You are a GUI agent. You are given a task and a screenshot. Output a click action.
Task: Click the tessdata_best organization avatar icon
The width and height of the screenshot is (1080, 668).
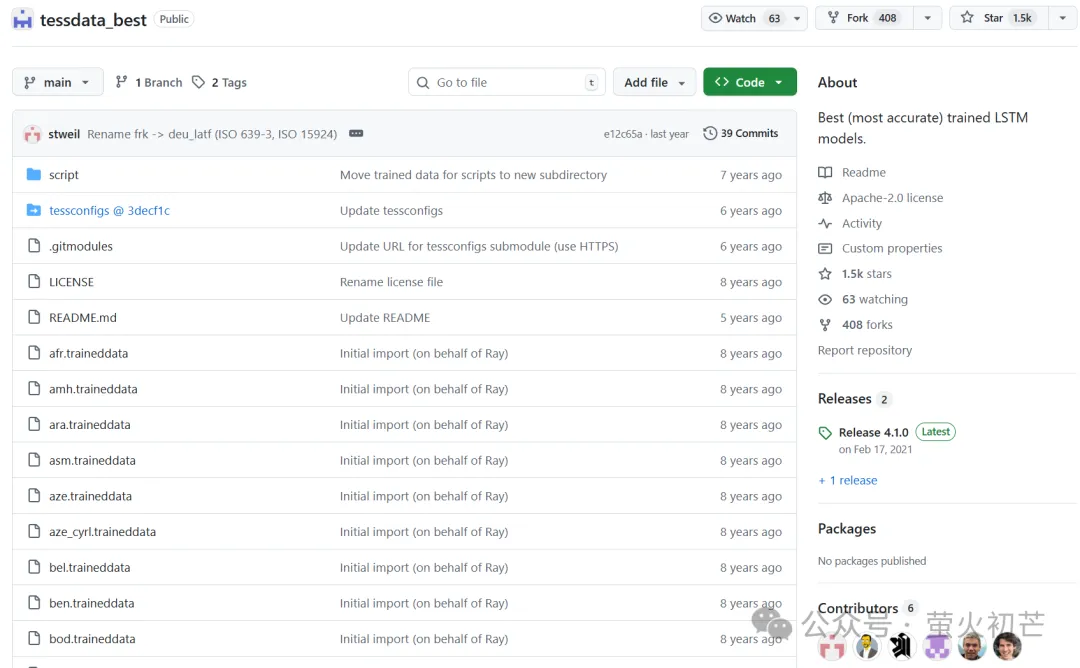(22, 19)
